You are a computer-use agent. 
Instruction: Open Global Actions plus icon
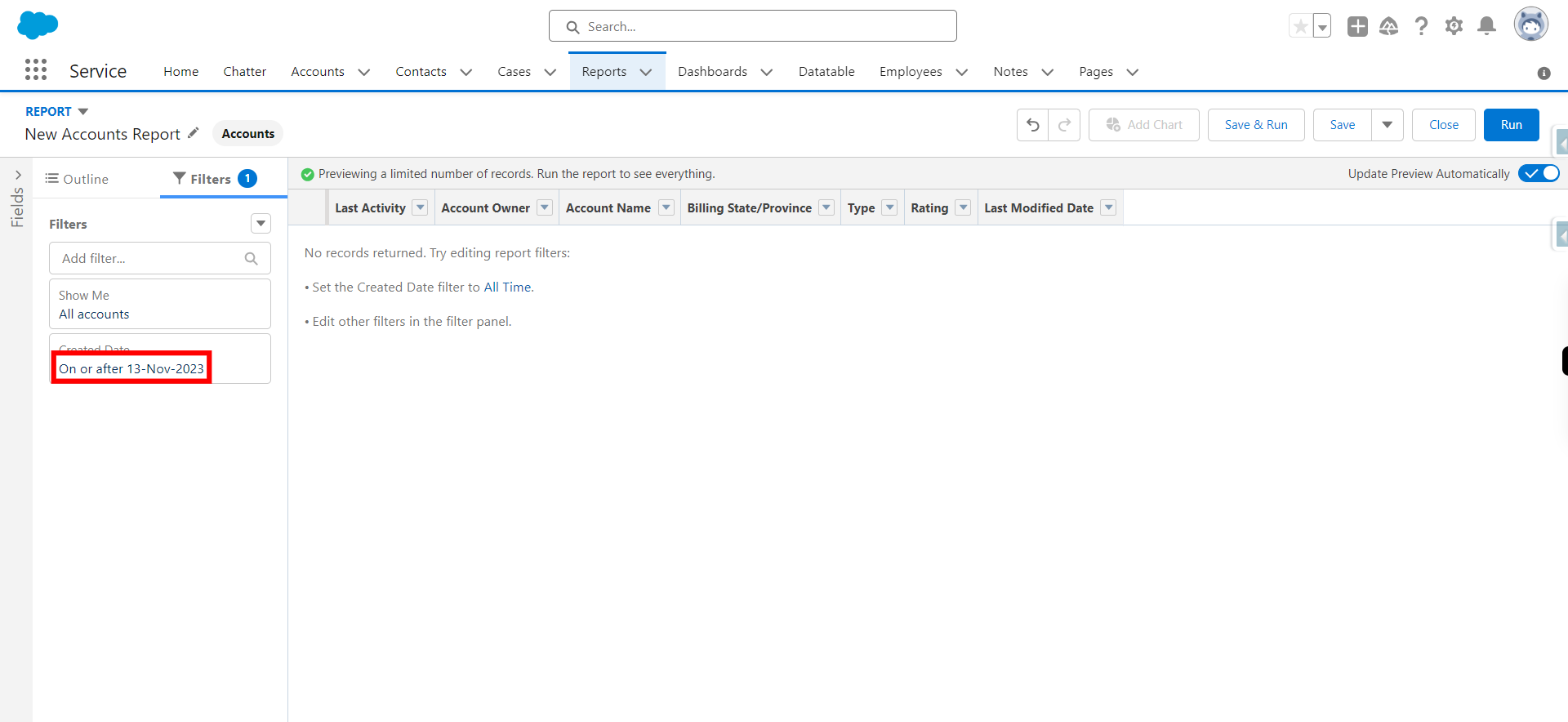(x=1357, y=26)
